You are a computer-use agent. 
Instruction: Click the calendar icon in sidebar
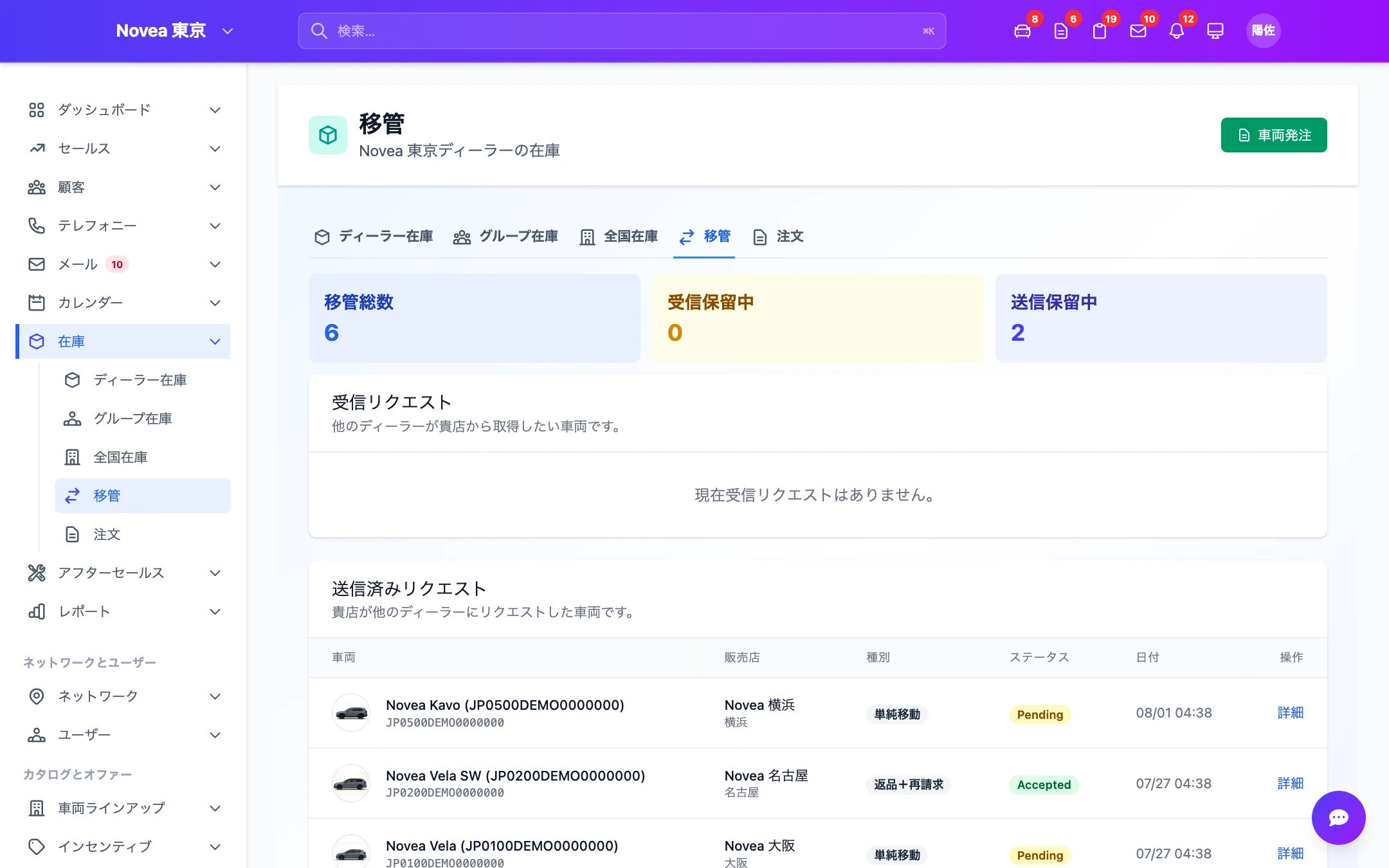[37, 303]
